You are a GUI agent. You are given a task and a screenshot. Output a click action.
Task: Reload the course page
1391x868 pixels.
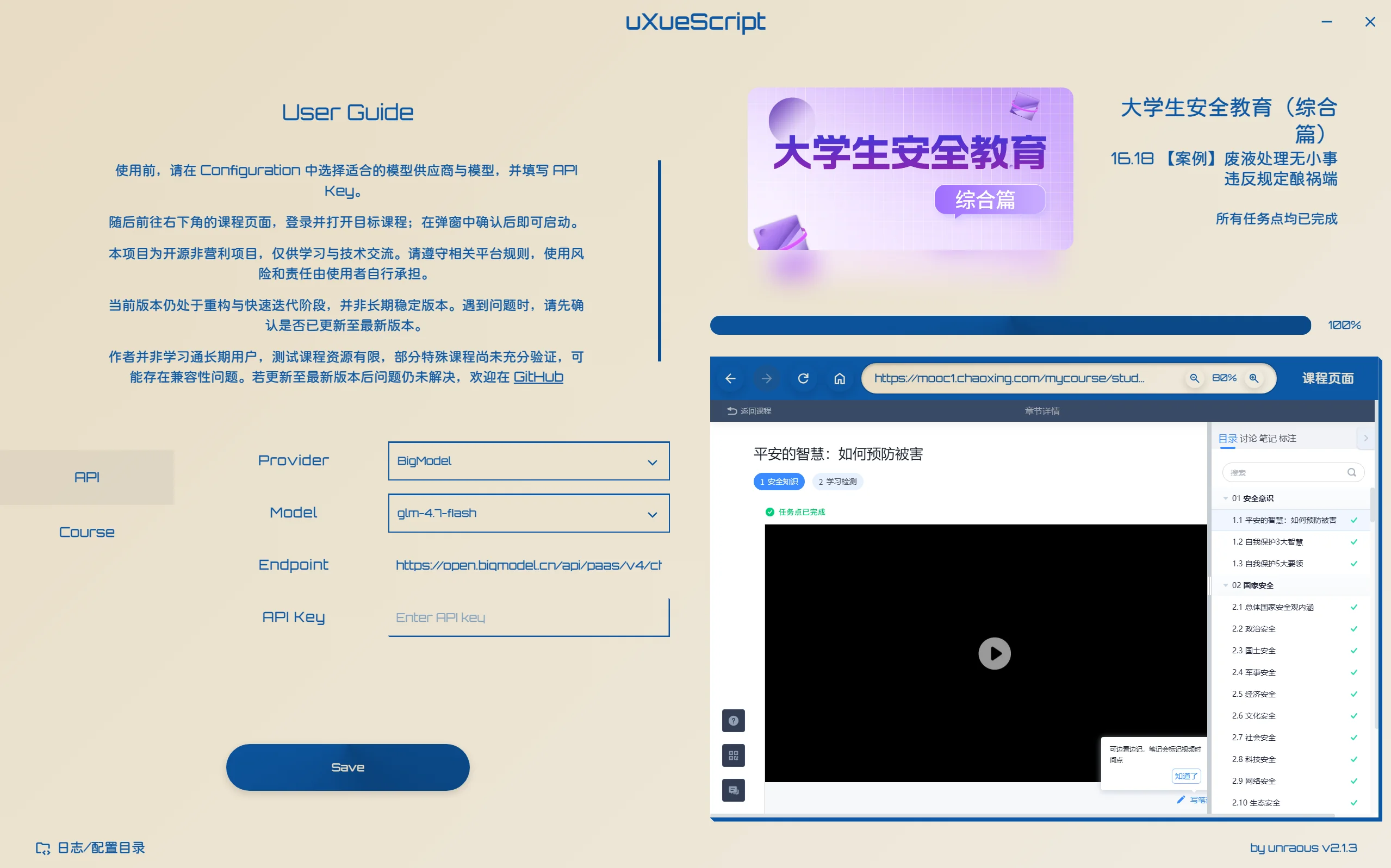pyautogui.click(x=803, y=378)
